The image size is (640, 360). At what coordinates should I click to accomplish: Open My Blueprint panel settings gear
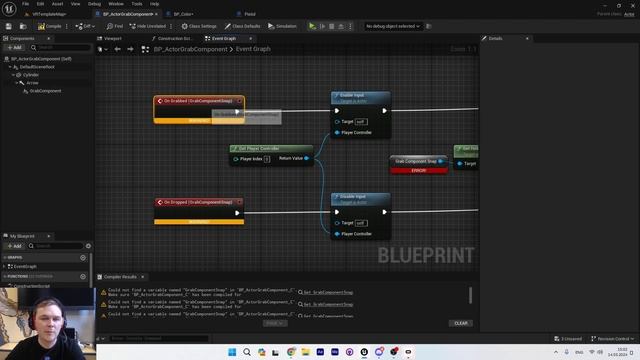pos(88,246)
